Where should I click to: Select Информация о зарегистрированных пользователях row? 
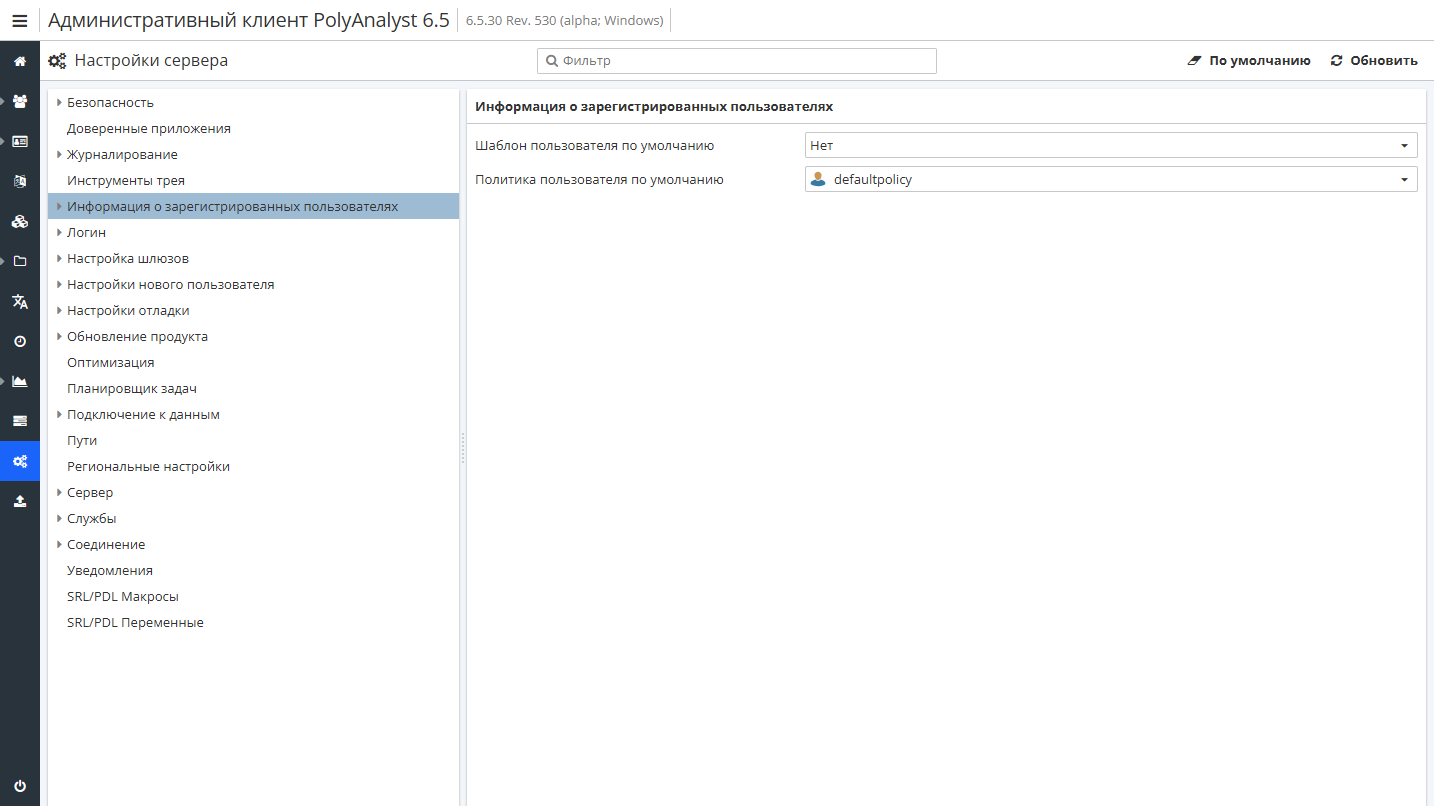click(x=253, y=206)
